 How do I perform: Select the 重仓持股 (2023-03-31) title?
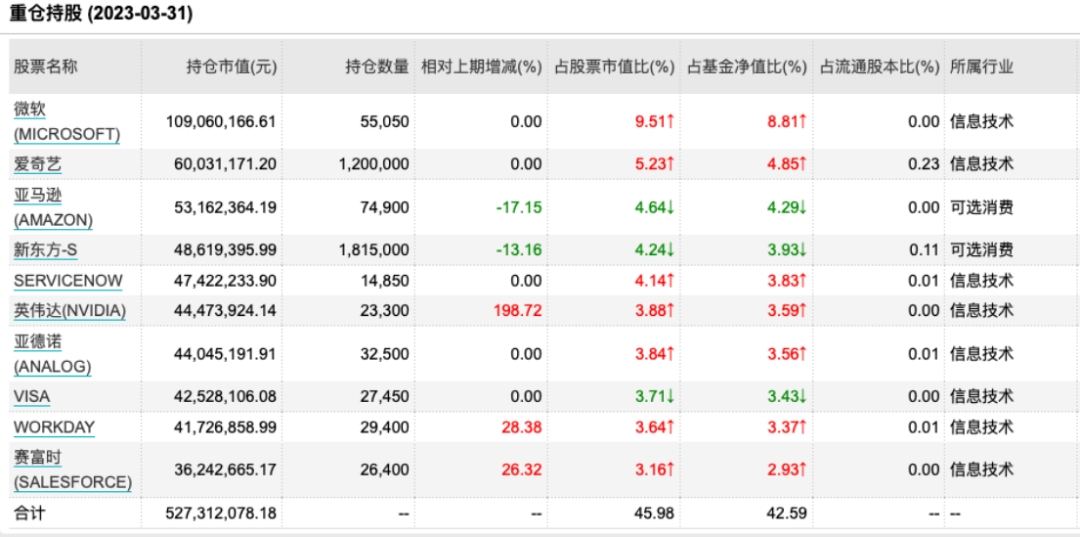pos(101,14)
